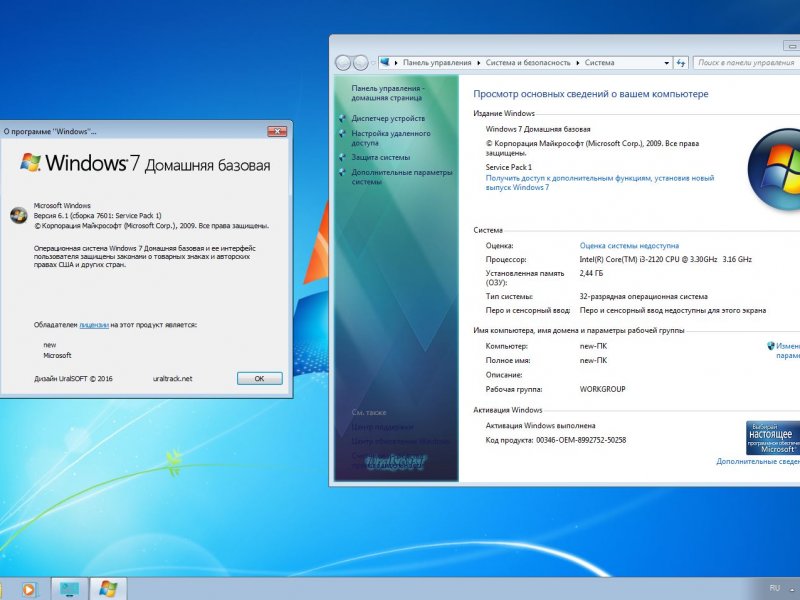
Task: Confirm the About Windows dialog with OK
Action: 259,379
